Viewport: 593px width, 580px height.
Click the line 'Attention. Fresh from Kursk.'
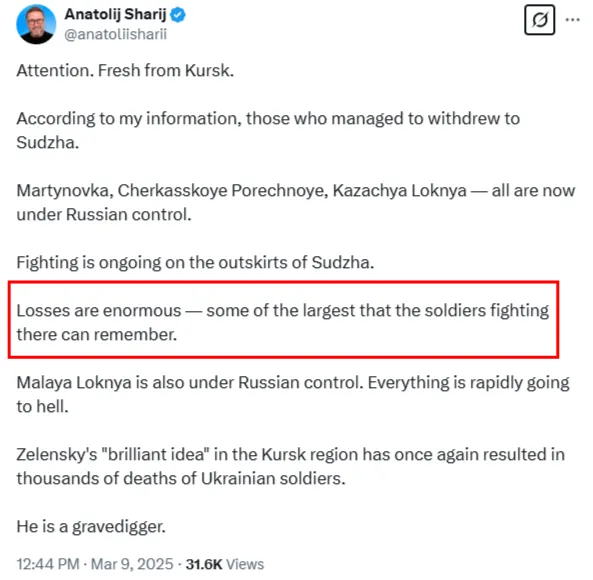pos(125,70)
